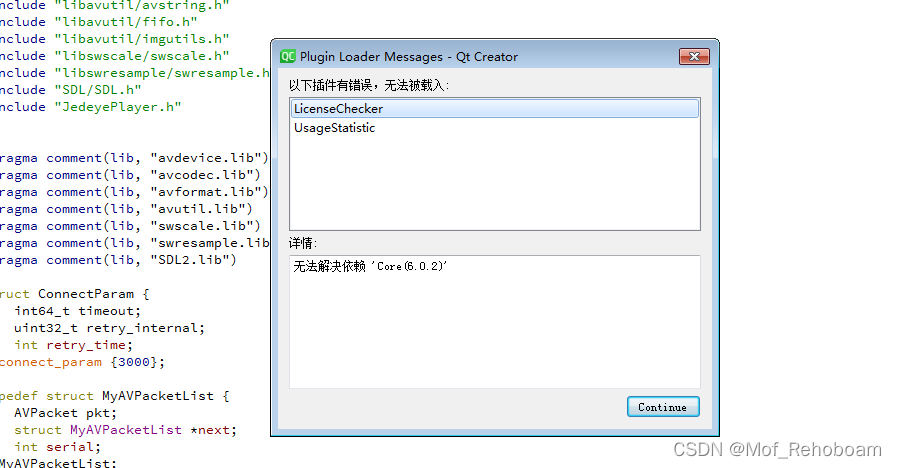Viewport: 897px width, 468px height.
Task: Click the "libswscale/swscale.h" include line
Action: click(x=114, y=56)
